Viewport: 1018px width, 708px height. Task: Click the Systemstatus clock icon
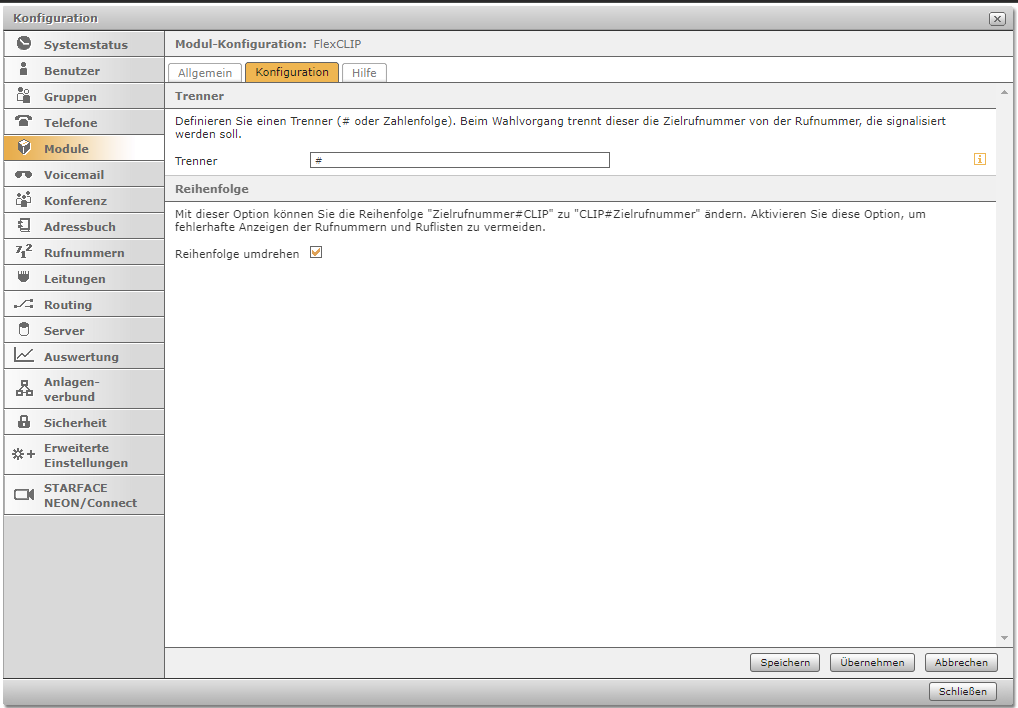coord(24,44)
